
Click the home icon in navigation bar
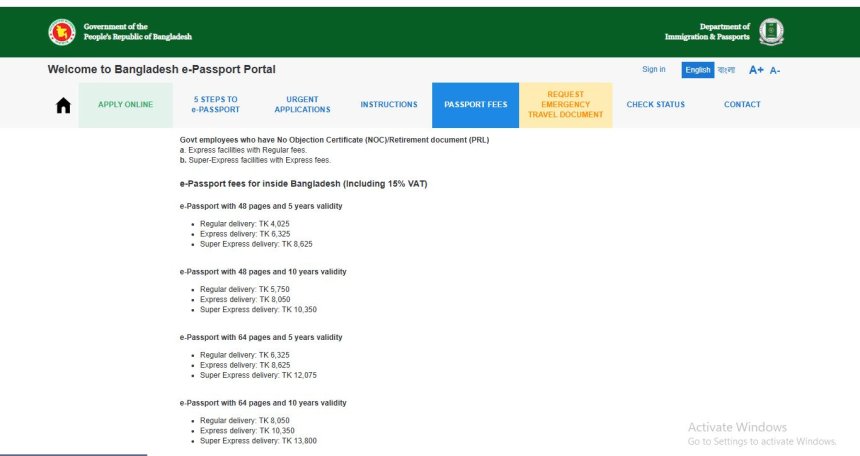coord(63,106)
